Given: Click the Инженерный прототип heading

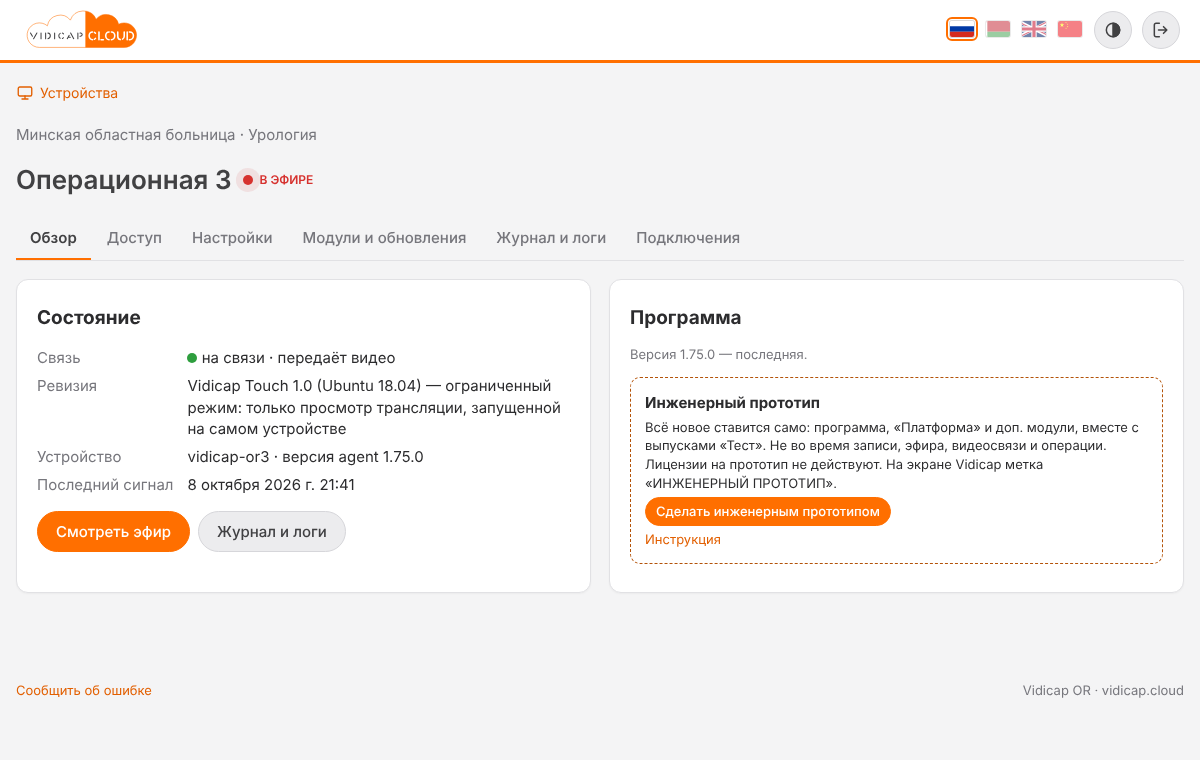Looking at the screenshot, I should (x=733, y=403).
